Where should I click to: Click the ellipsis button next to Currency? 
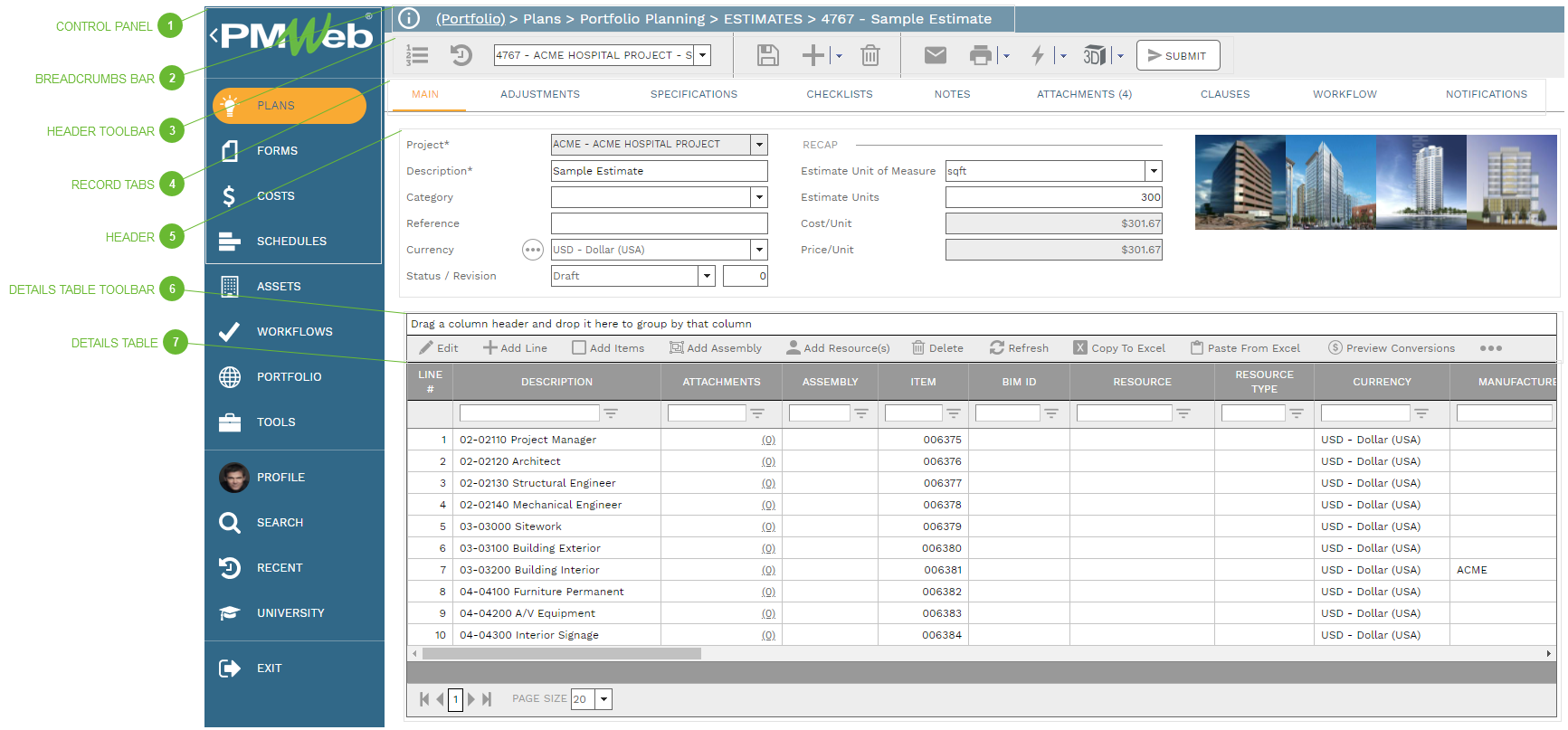pos(532,251)
